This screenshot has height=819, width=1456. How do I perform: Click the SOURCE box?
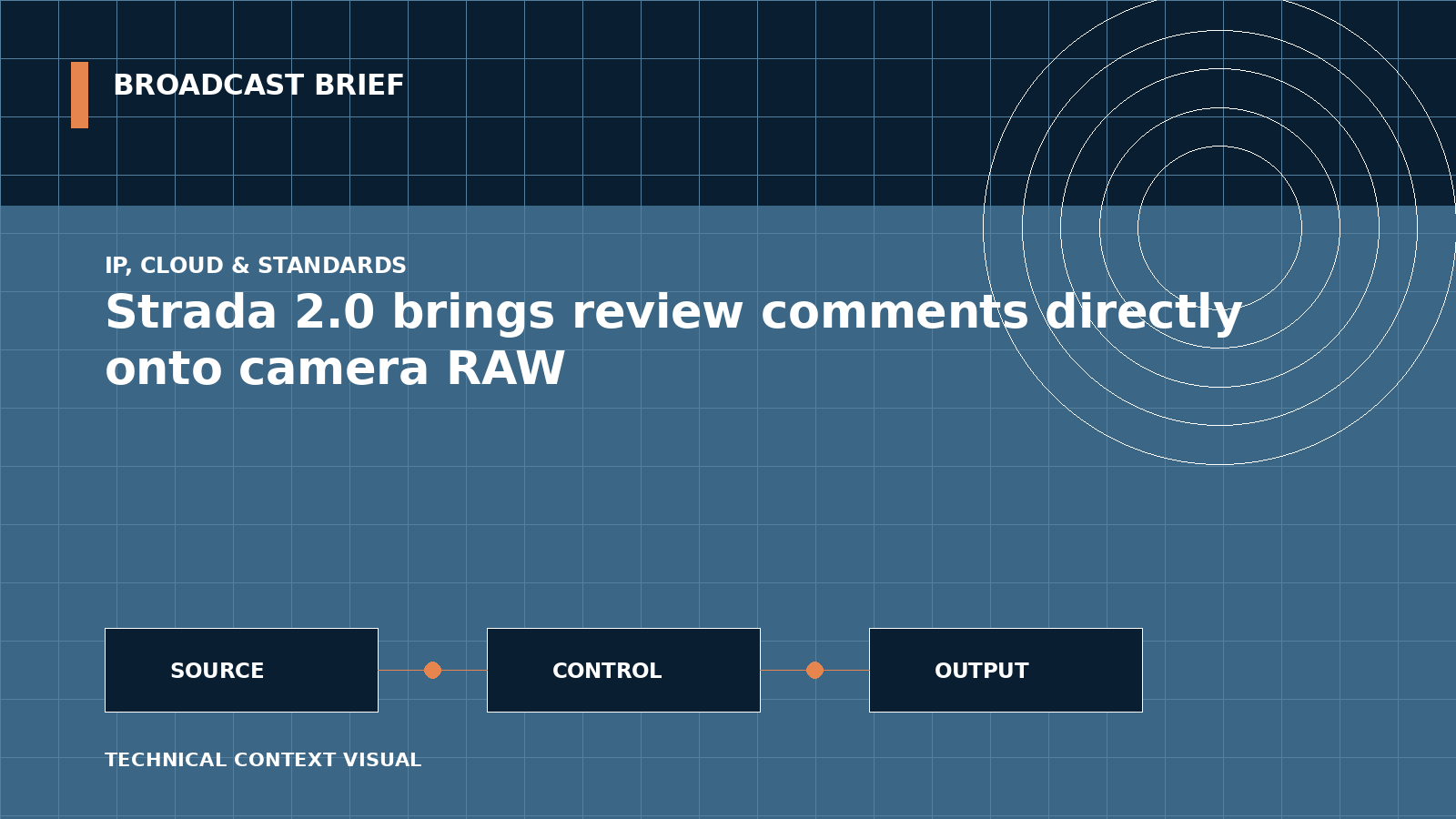(x=241, y=670)
